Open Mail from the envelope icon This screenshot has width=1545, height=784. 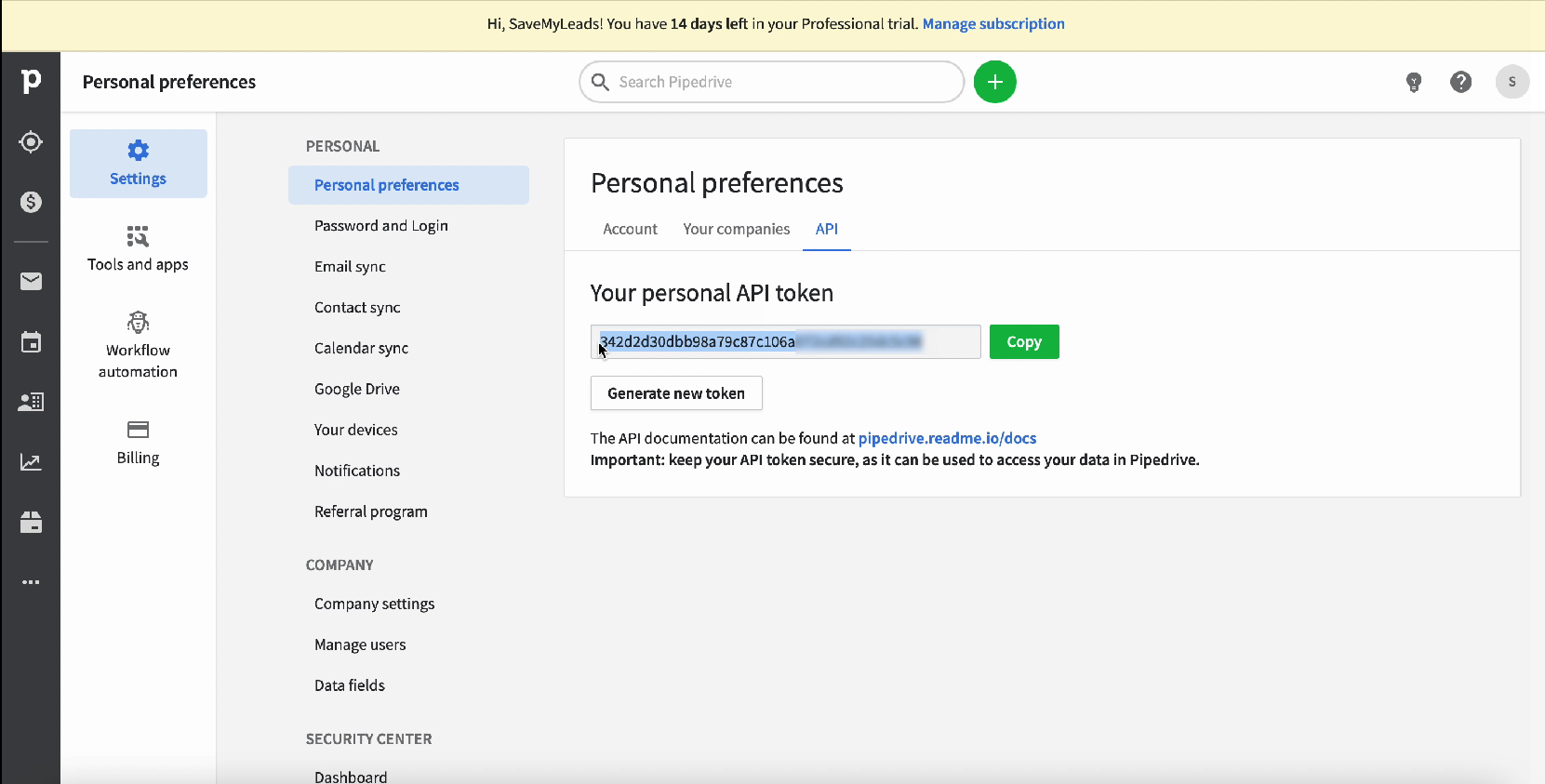31,281
